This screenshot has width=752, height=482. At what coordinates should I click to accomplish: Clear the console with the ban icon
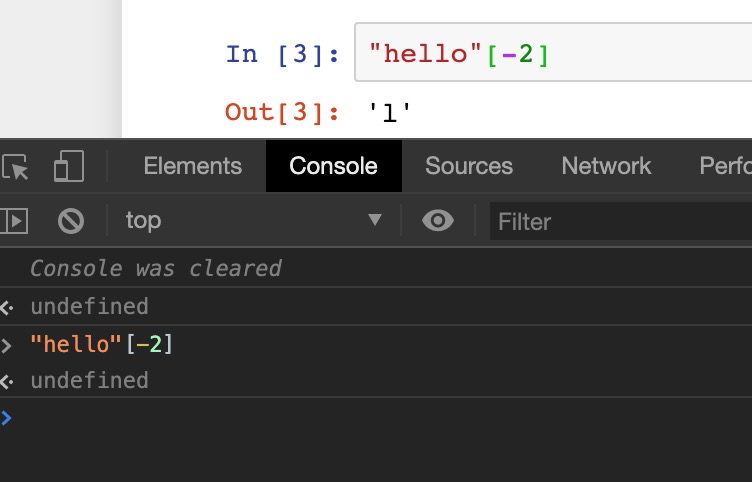tap(71, 220)
